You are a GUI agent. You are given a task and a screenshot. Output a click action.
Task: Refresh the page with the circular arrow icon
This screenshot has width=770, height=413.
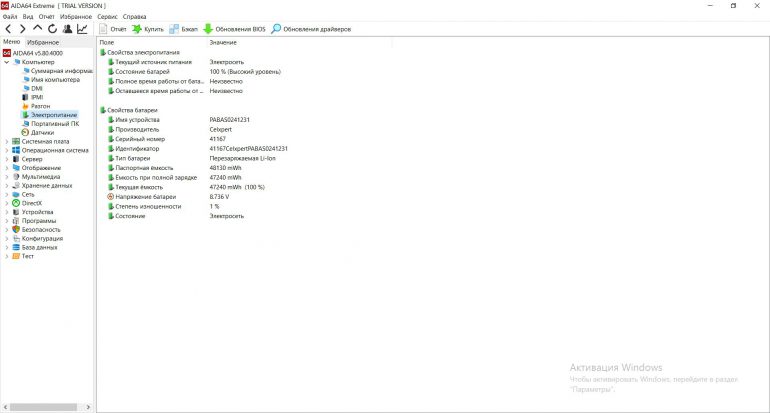[52, 29]
